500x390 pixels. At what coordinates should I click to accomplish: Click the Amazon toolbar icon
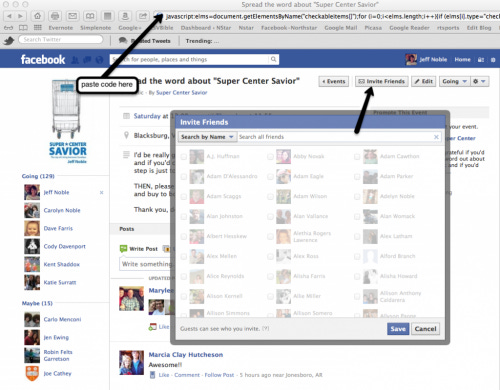(x=125, y=16)
